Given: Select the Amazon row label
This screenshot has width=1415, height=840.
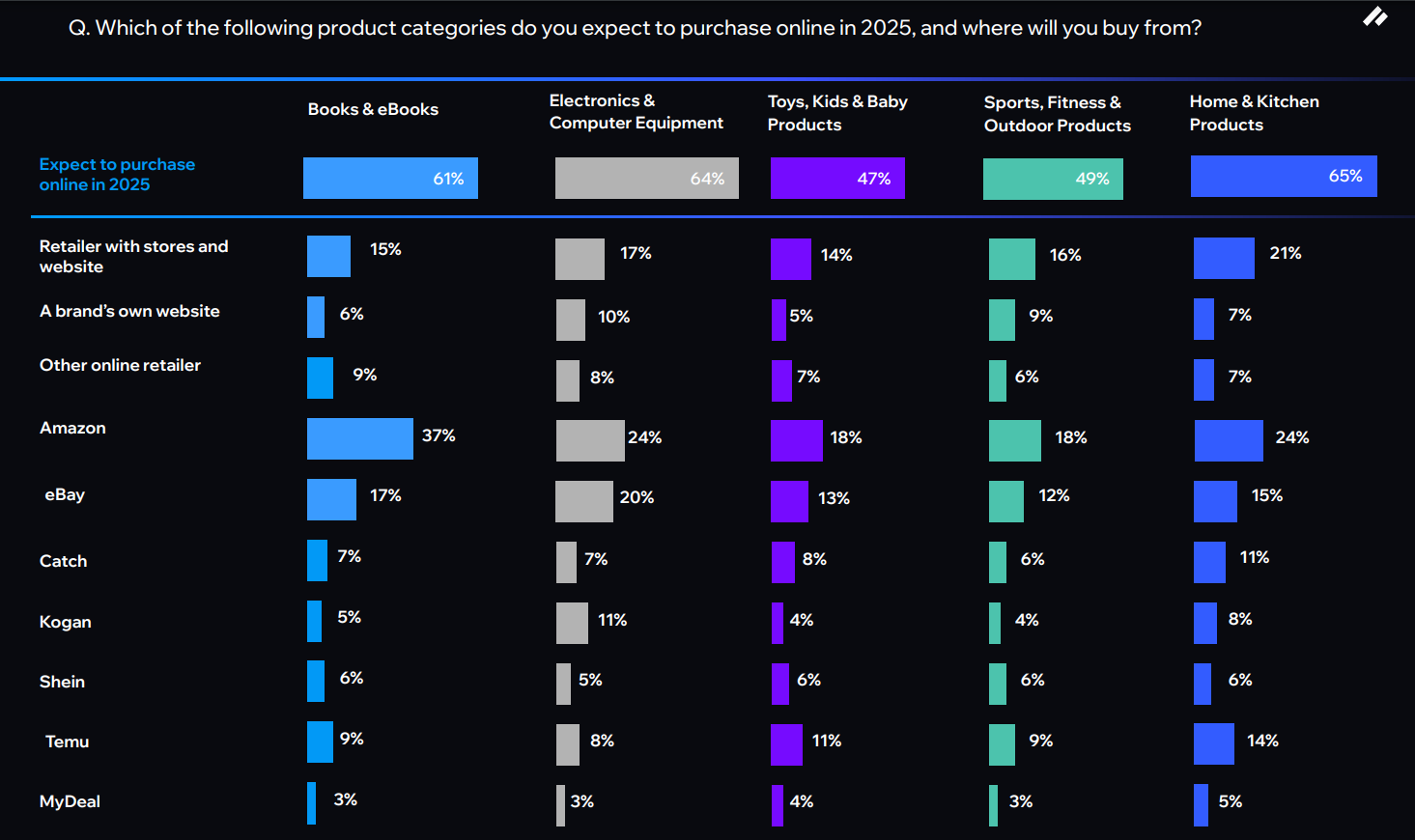Looking at the screenshot, I should click(x=72, y=428).
